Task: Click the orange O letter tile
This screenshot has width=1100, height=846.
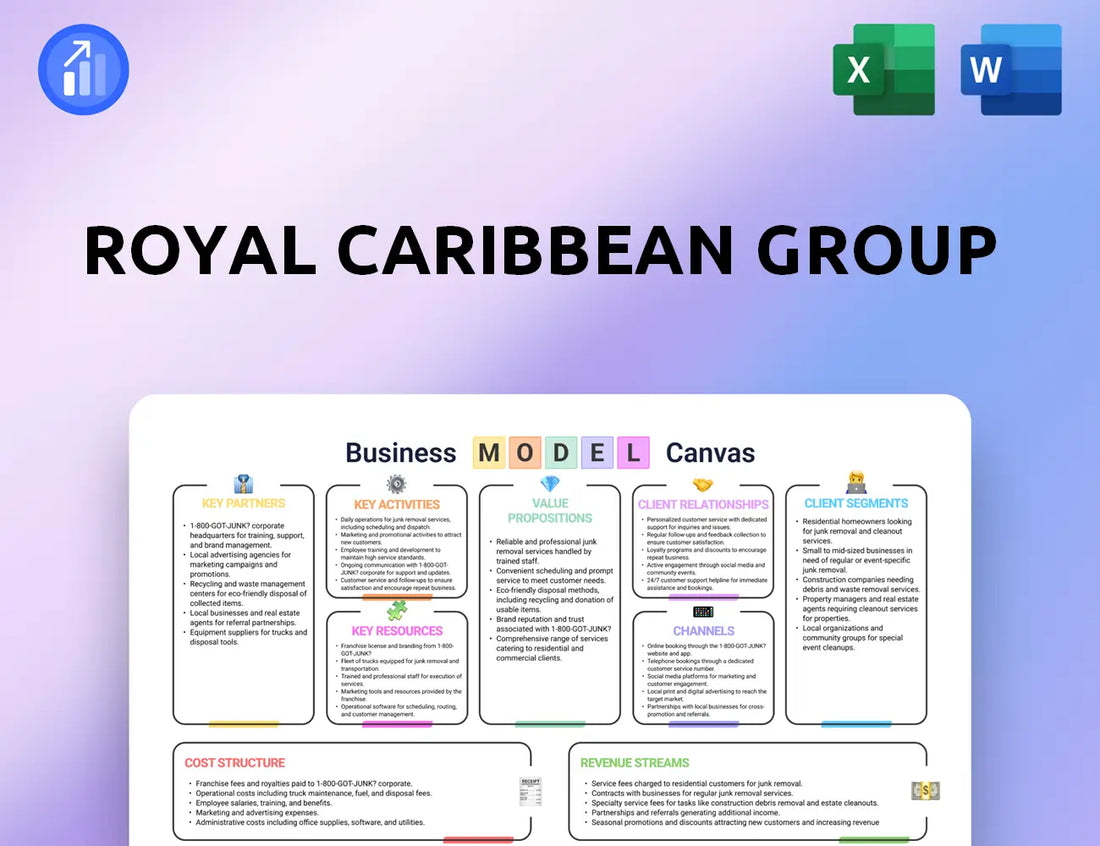Action: [525, 452]
